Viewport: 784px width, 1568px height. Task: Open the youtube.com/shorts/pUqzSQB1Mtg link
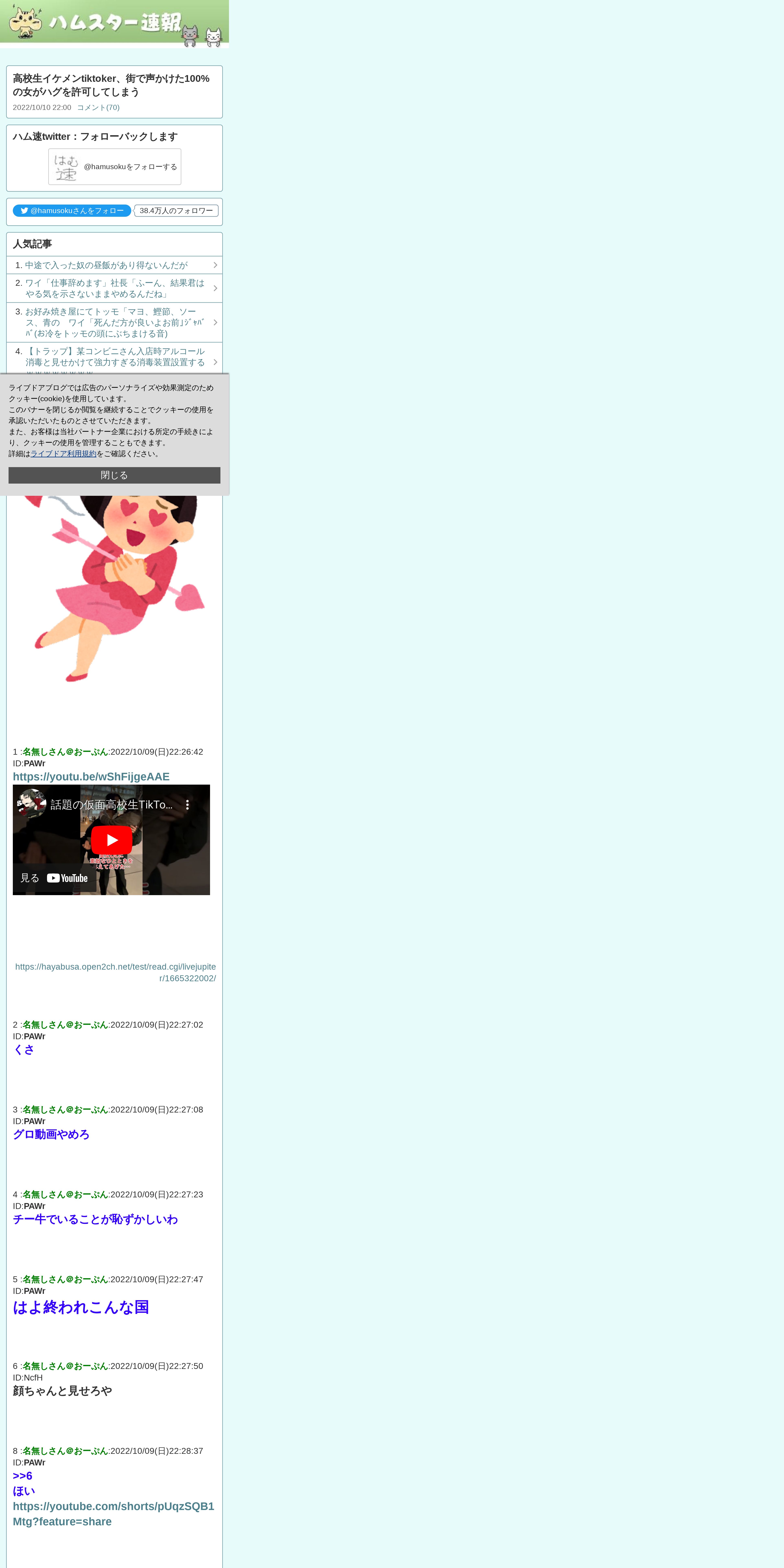click(113, 1514)
